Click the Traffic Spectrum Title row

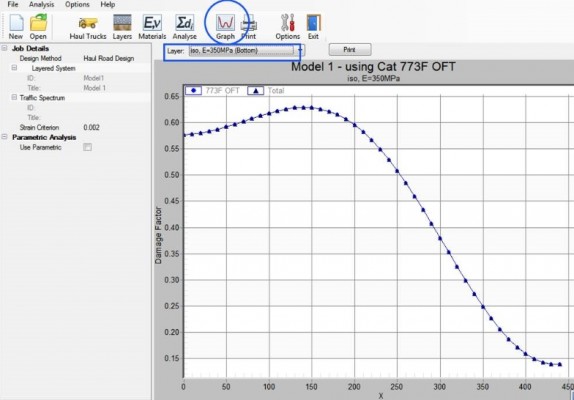pos(76,117)
